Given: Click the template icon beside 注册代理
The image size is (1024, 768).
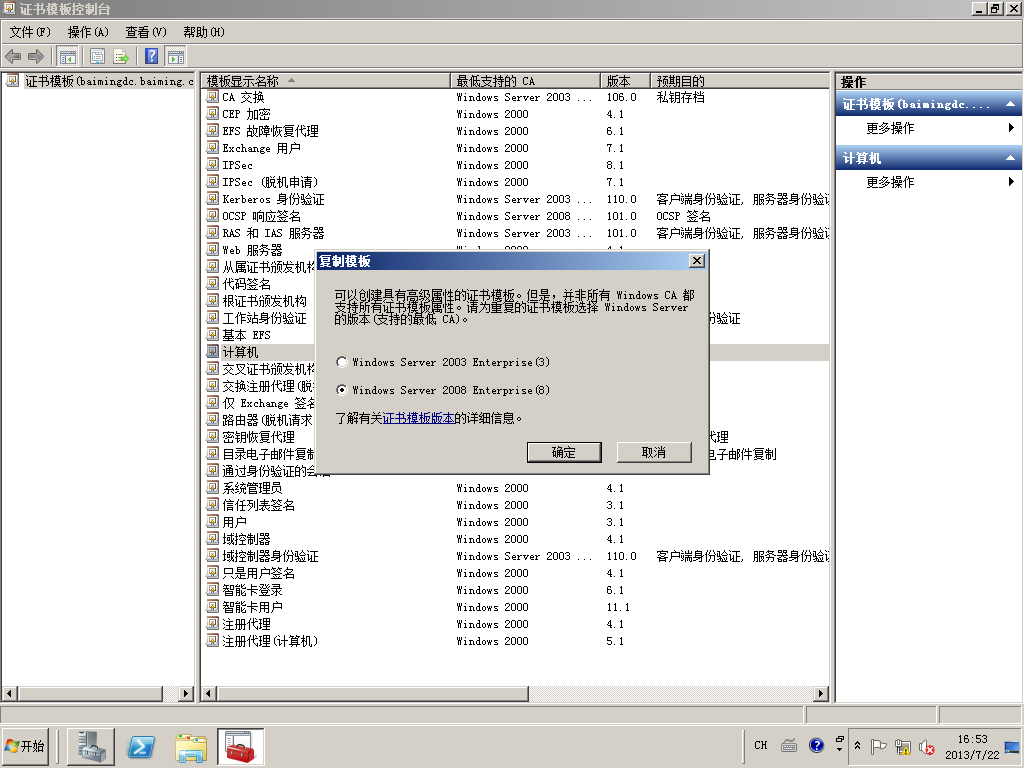Looking at the screenshot, I should [x=213, y=624].
